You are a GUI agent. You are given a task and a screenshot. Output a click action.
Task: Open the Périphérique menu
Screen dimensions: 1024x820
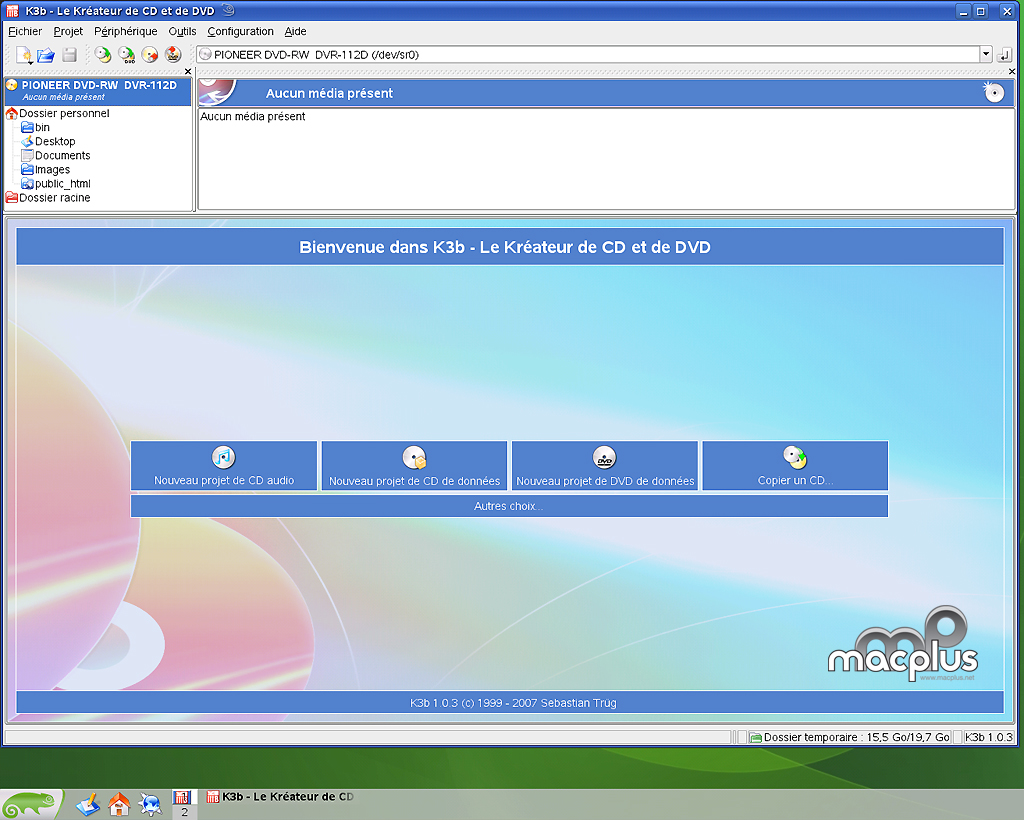click(x=125, y=31)
